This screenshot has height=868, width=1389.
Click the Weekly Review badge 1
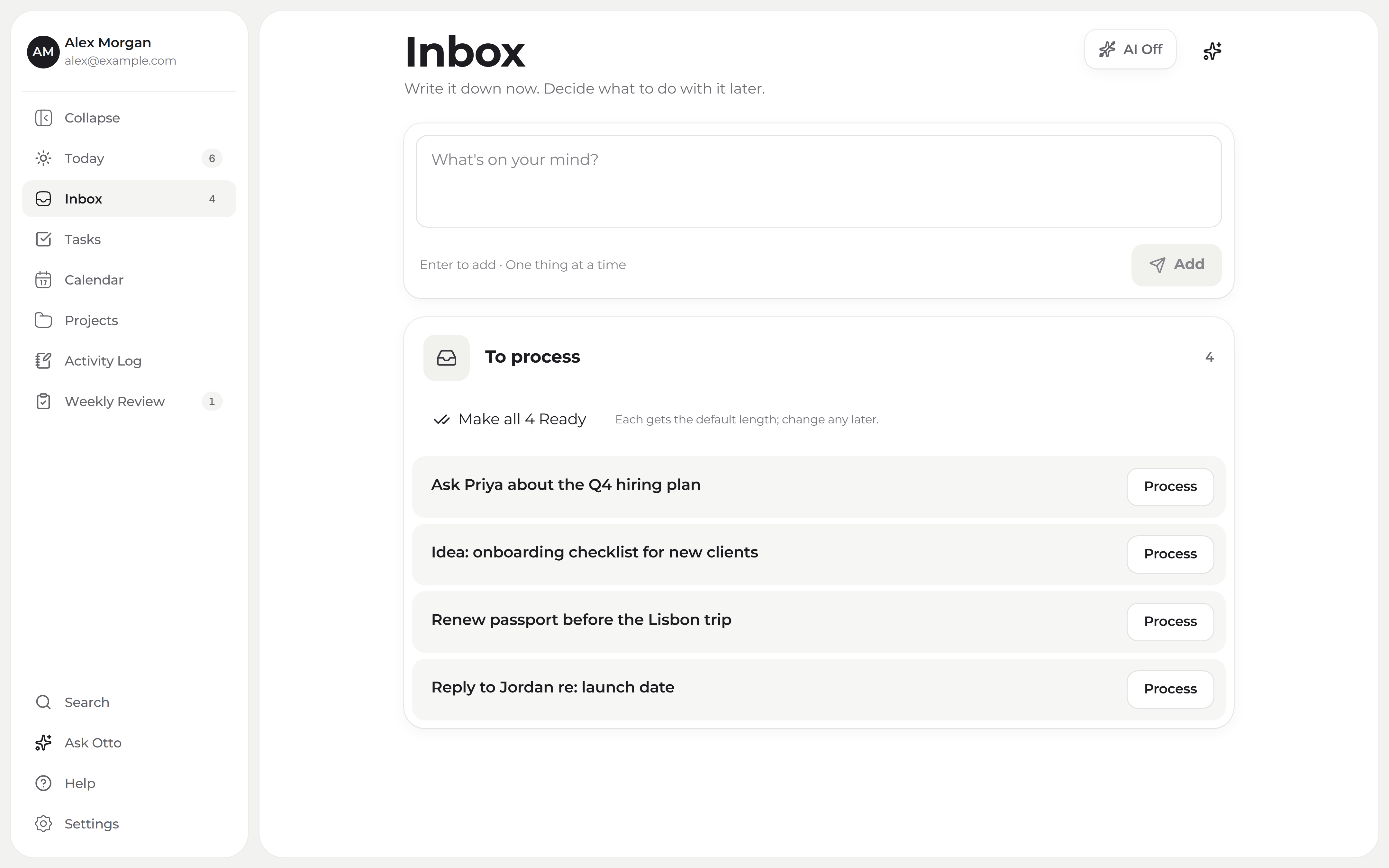[212, 401]
